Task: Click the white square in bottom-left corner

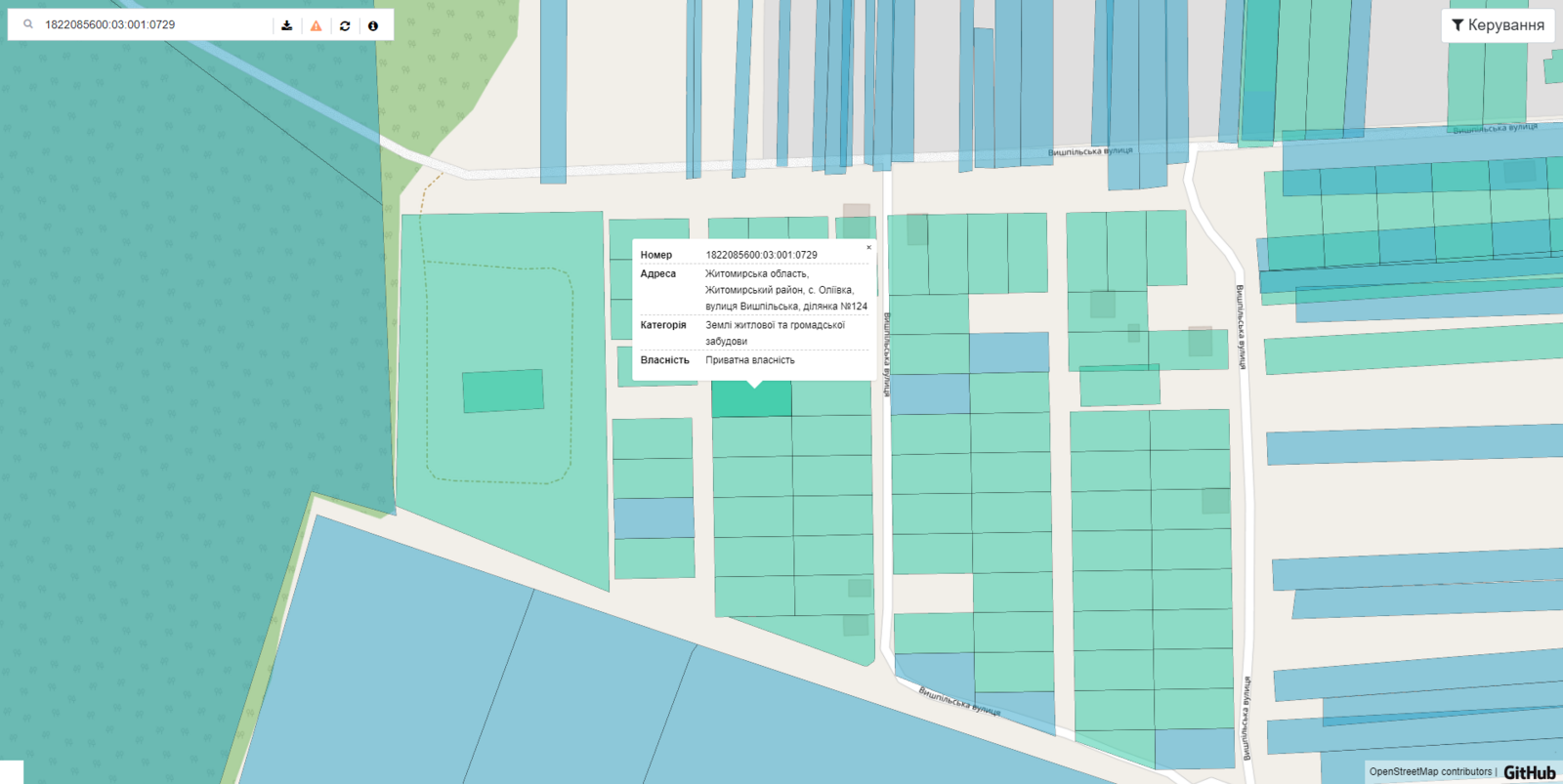Action: coord(11,772)
